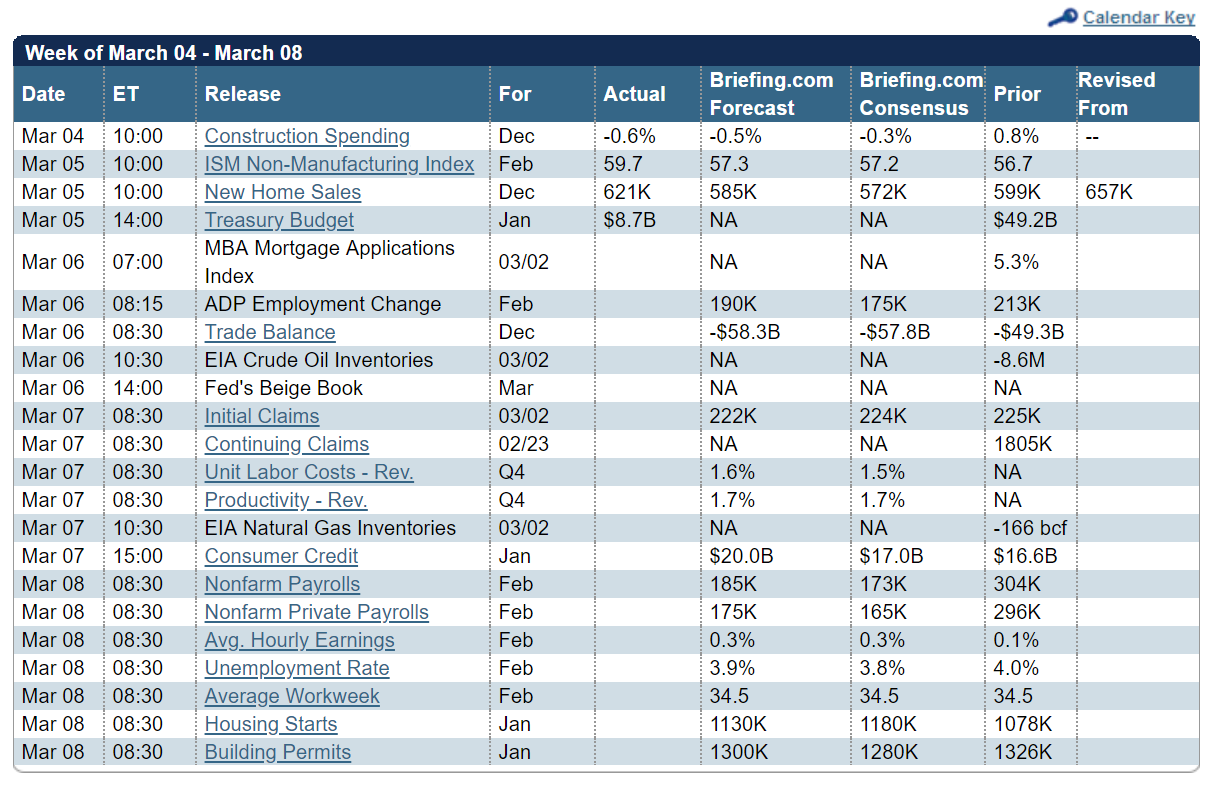The image size is (1215, 796).
Task: Click the EIA Crude Oil Inventories text
Action: point(319,360)
